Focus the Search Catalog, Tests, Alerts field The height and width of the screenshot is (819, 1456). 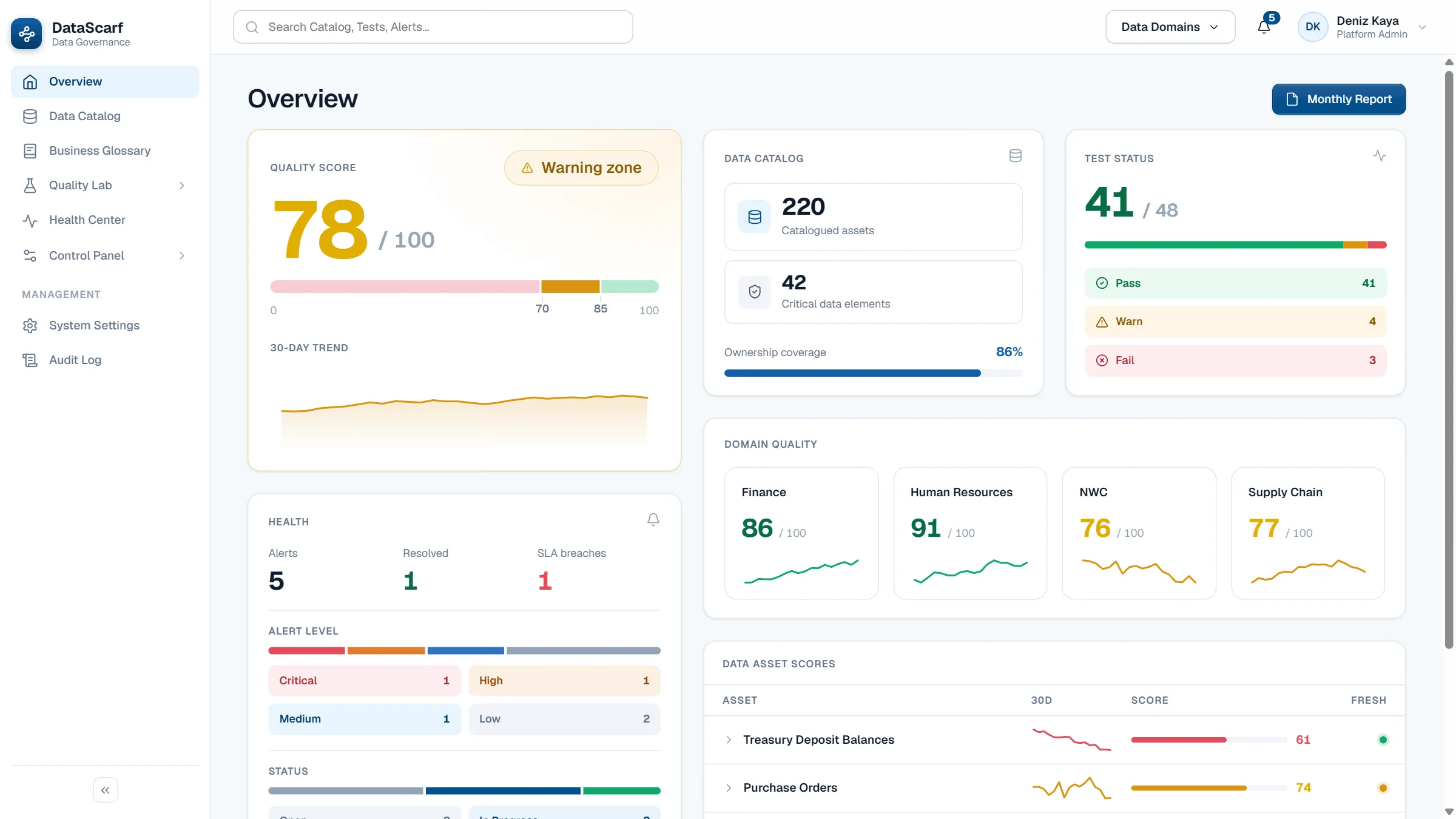pos(433,27)
